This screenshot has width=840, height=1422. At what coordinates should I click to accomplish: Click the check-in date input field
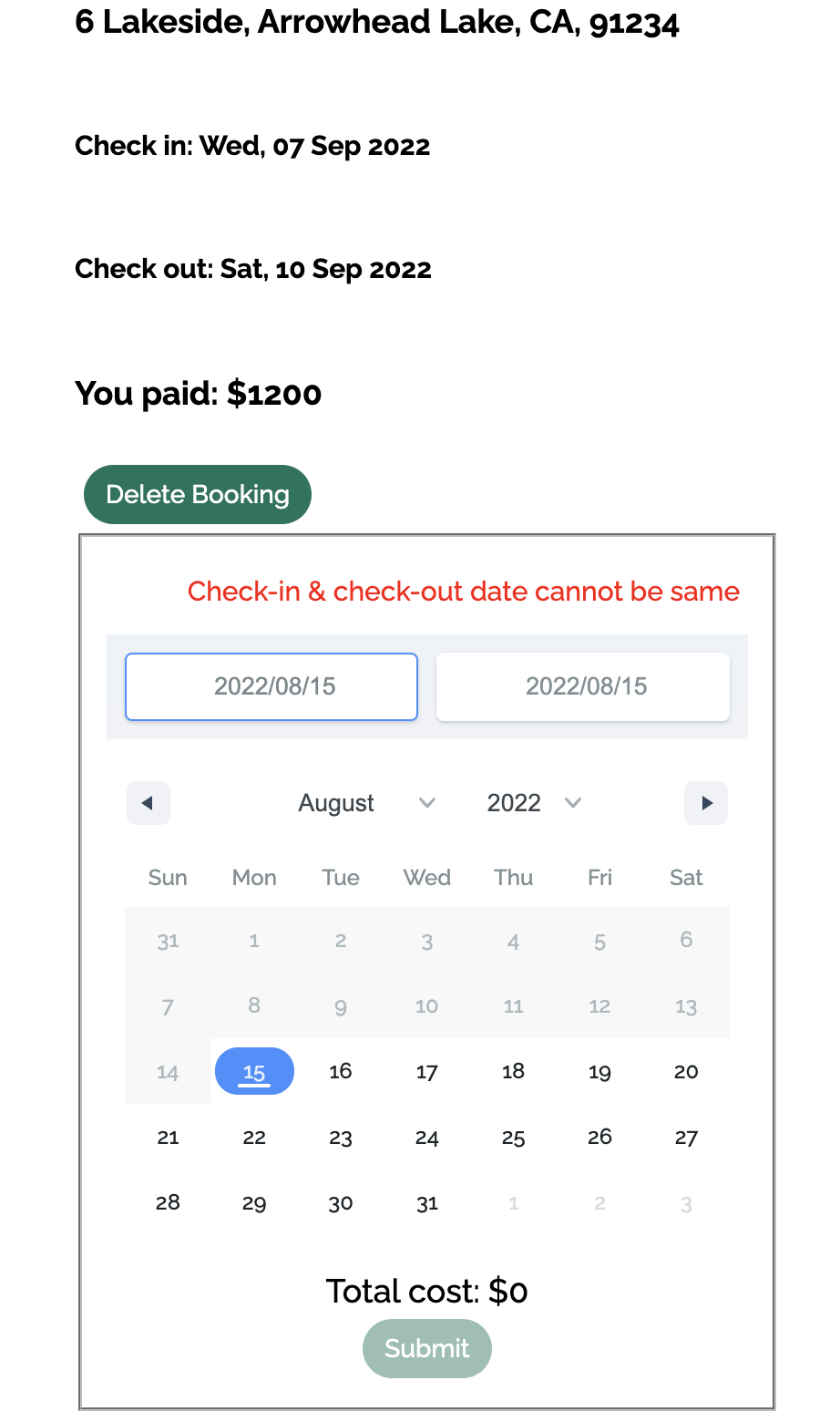coord(271,686)
